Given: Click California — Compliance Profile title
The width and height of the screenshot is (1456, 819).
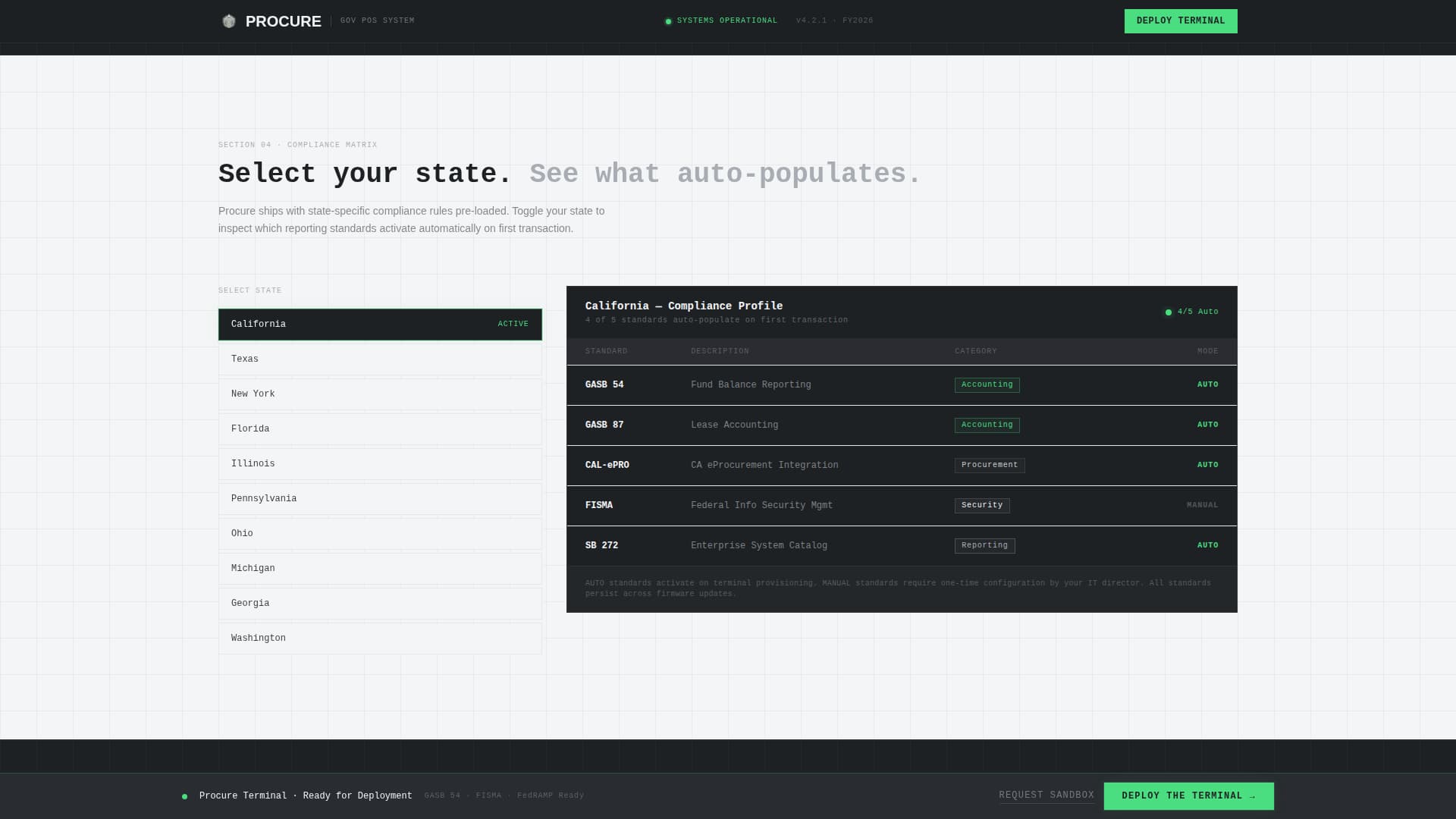Looking at the screenshot, I should [x=684, y=306].
